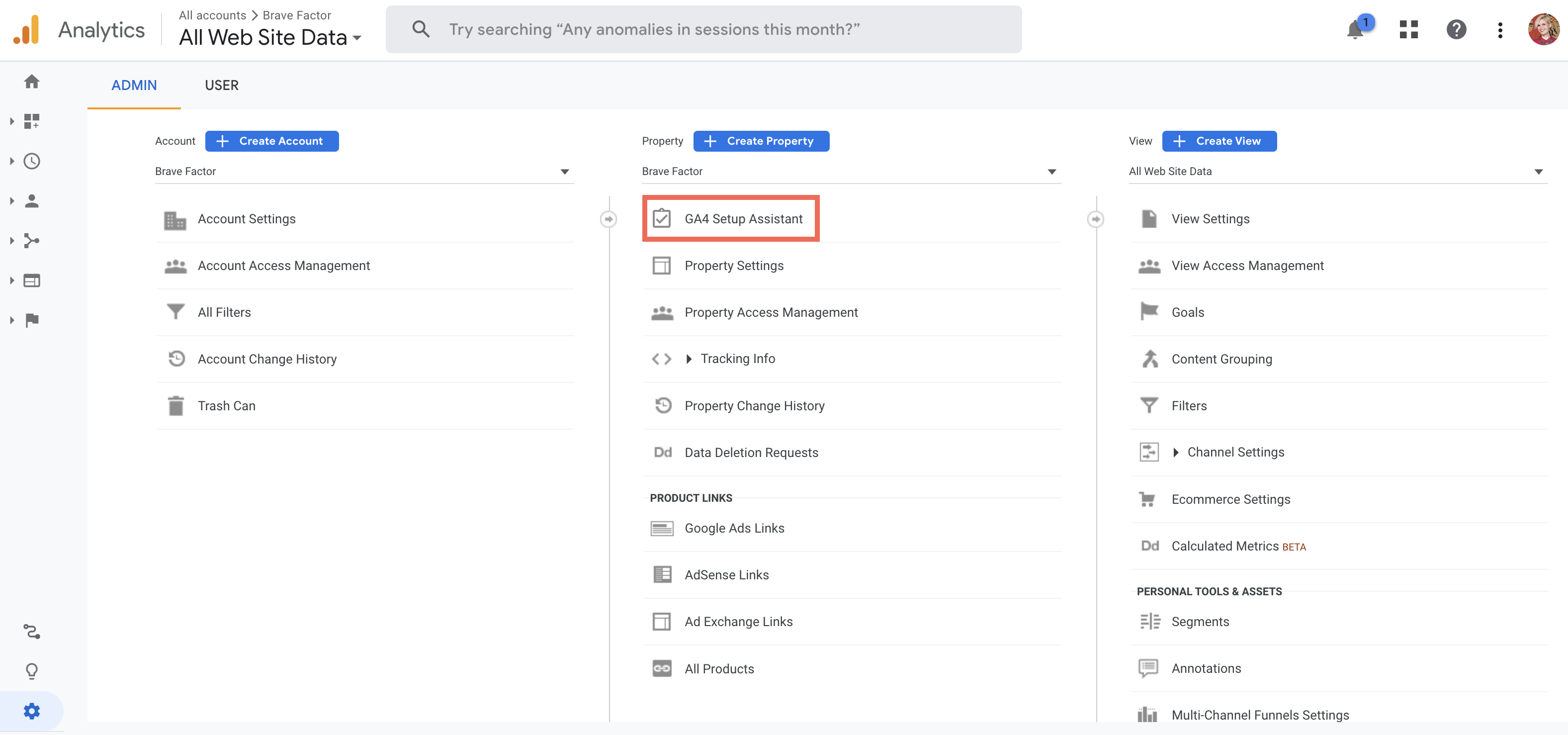Click the All accounts breadcrumb
This screenshot has width=1568, height=735.
[212, 15]
